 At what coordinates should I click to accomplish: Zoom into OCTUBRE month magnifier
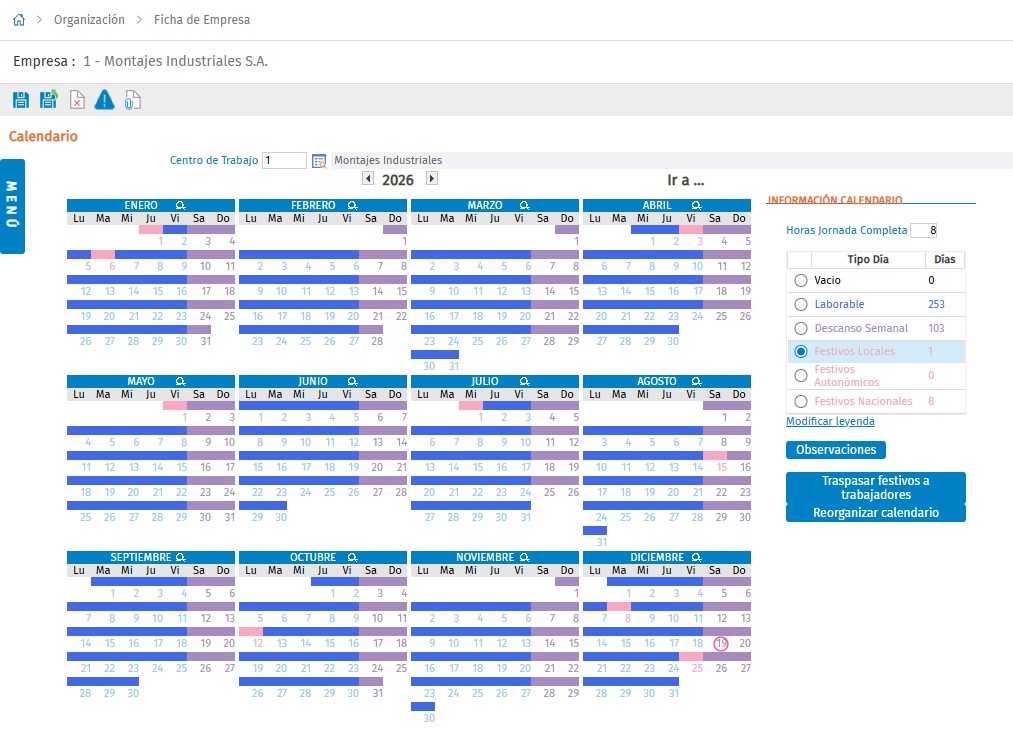click(352, 557)
